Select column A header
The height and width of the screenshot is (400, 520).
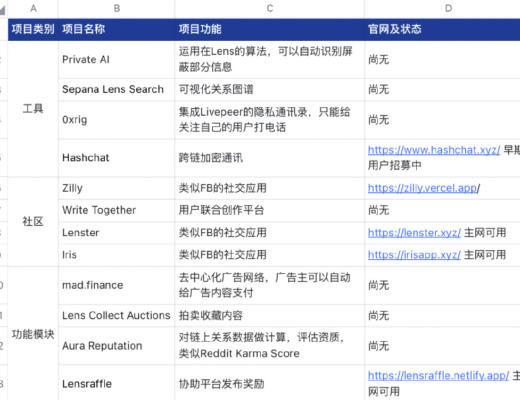(33, 8)
